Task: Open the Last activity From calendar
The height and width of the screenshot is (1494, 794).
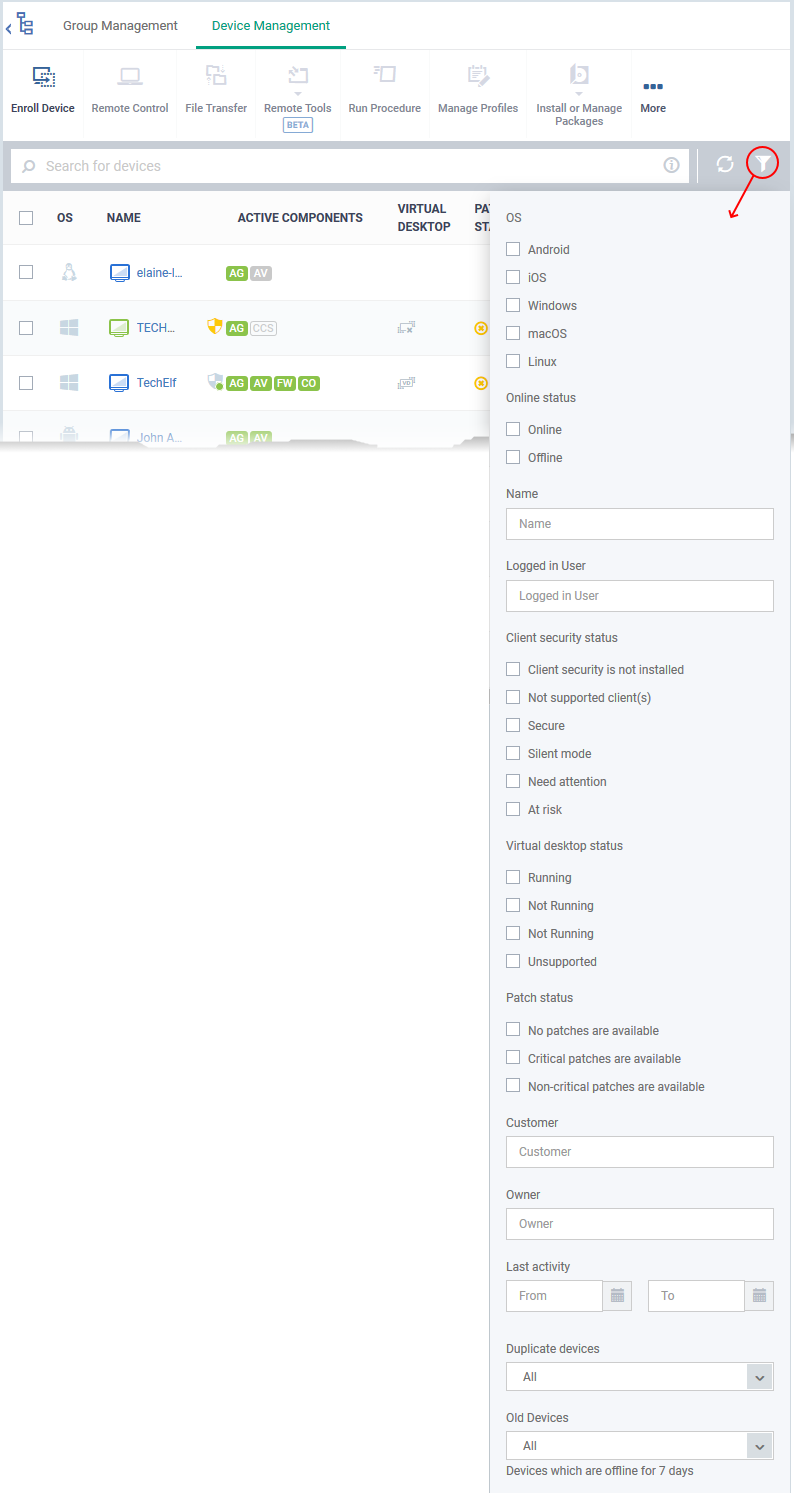Action: point(617,1296)
